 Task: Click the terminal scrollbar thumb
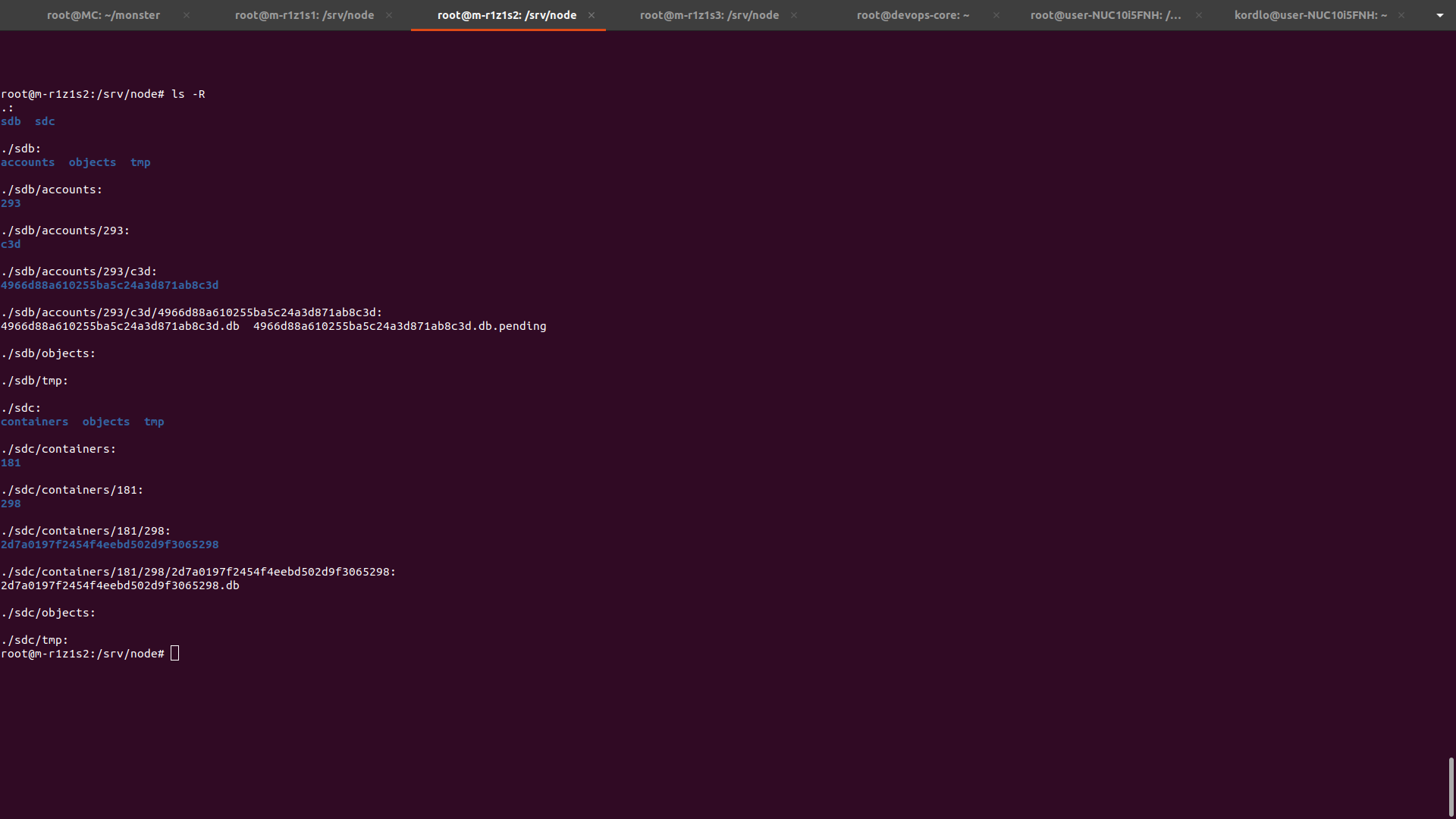click(1451, 786)
